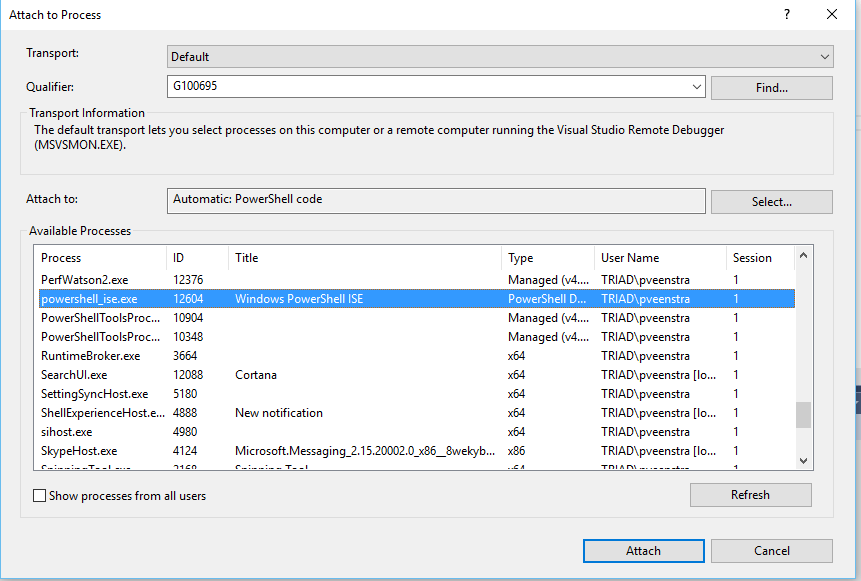Click the Help question mark icon
The height and width of the screenshot is (581, 861).
coord(787,14)
